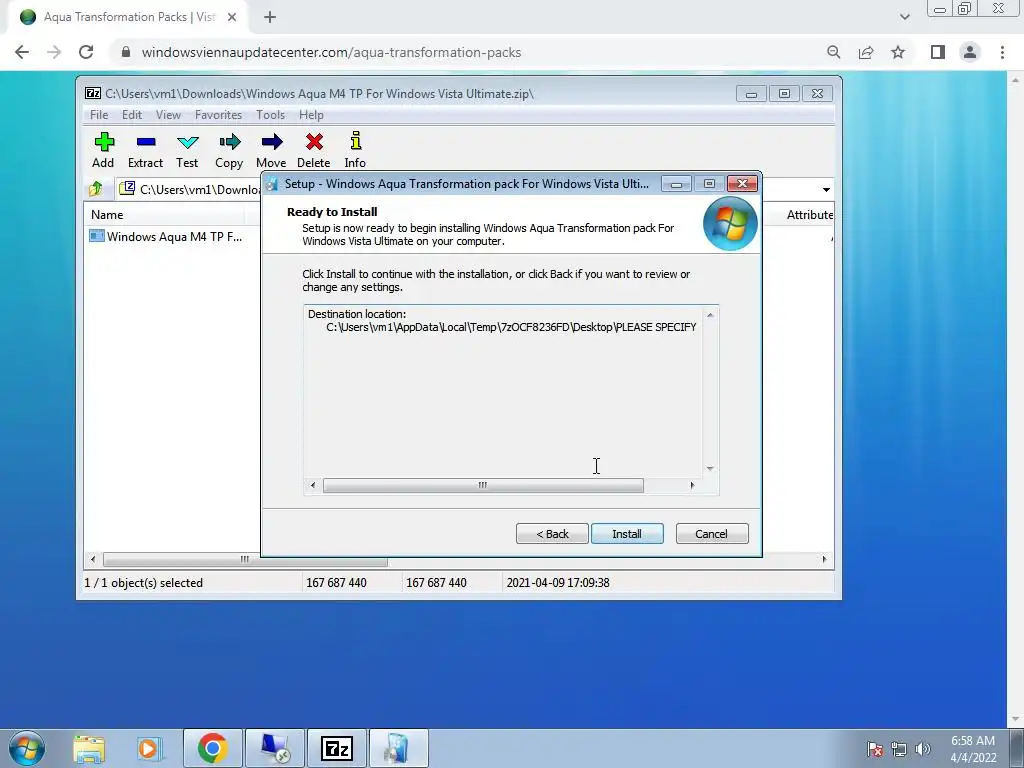The image size is (1024, 768).
Task: Switch to Chrome via taskbar icon
Action: pos(213,748)
